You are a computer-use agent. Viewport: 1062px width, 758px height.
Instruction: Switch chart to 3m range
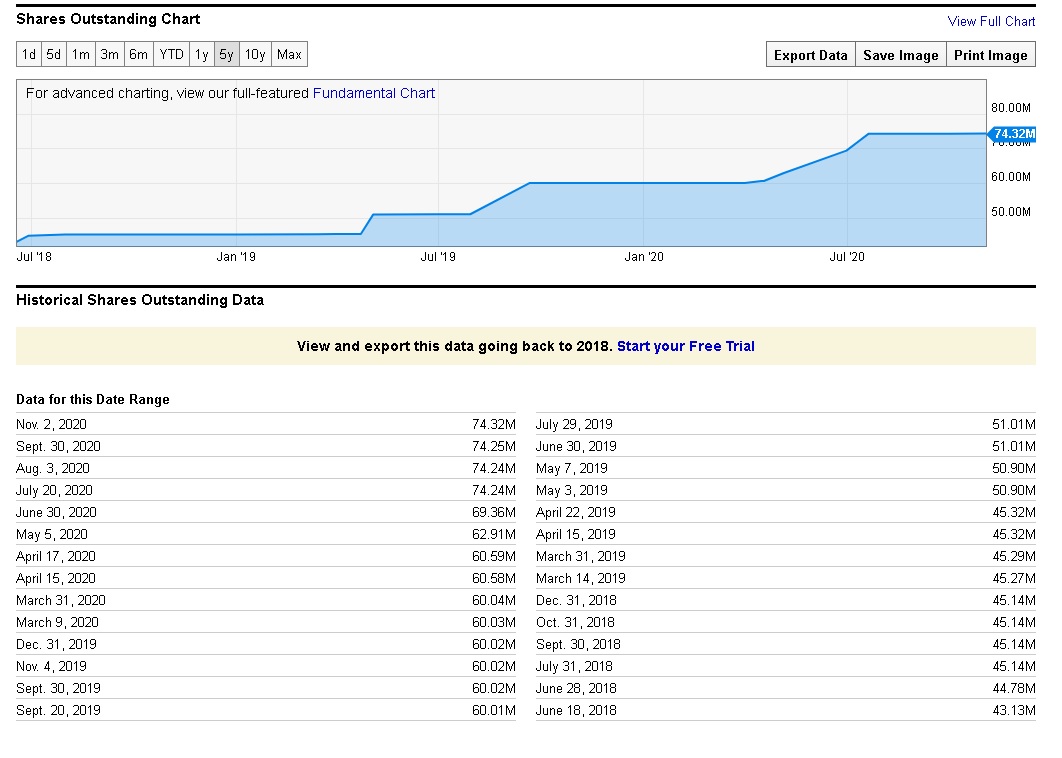pyautogui.click(x=110, y=55)
